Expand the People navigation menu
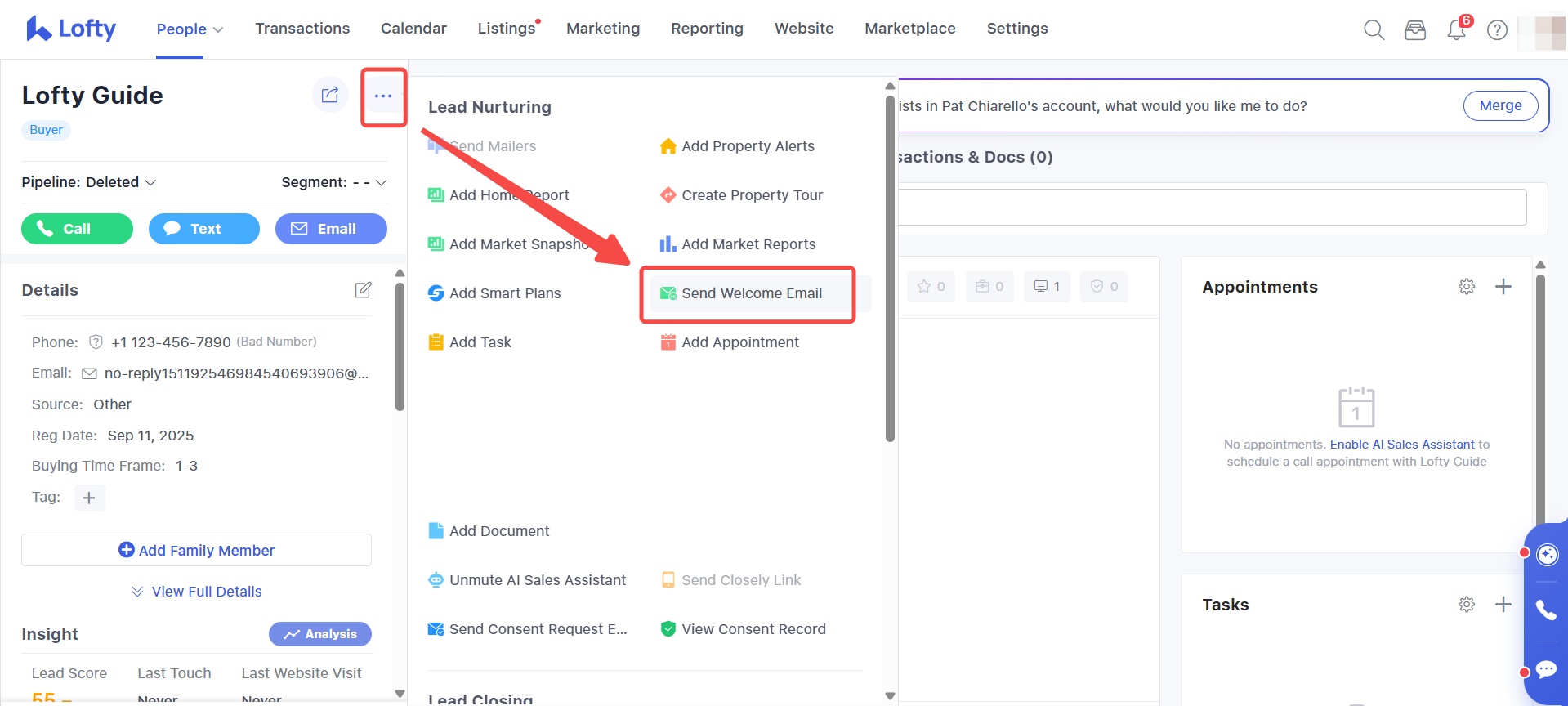The height and width of the screenshot is (706, 1568). (x=190, y=29)
